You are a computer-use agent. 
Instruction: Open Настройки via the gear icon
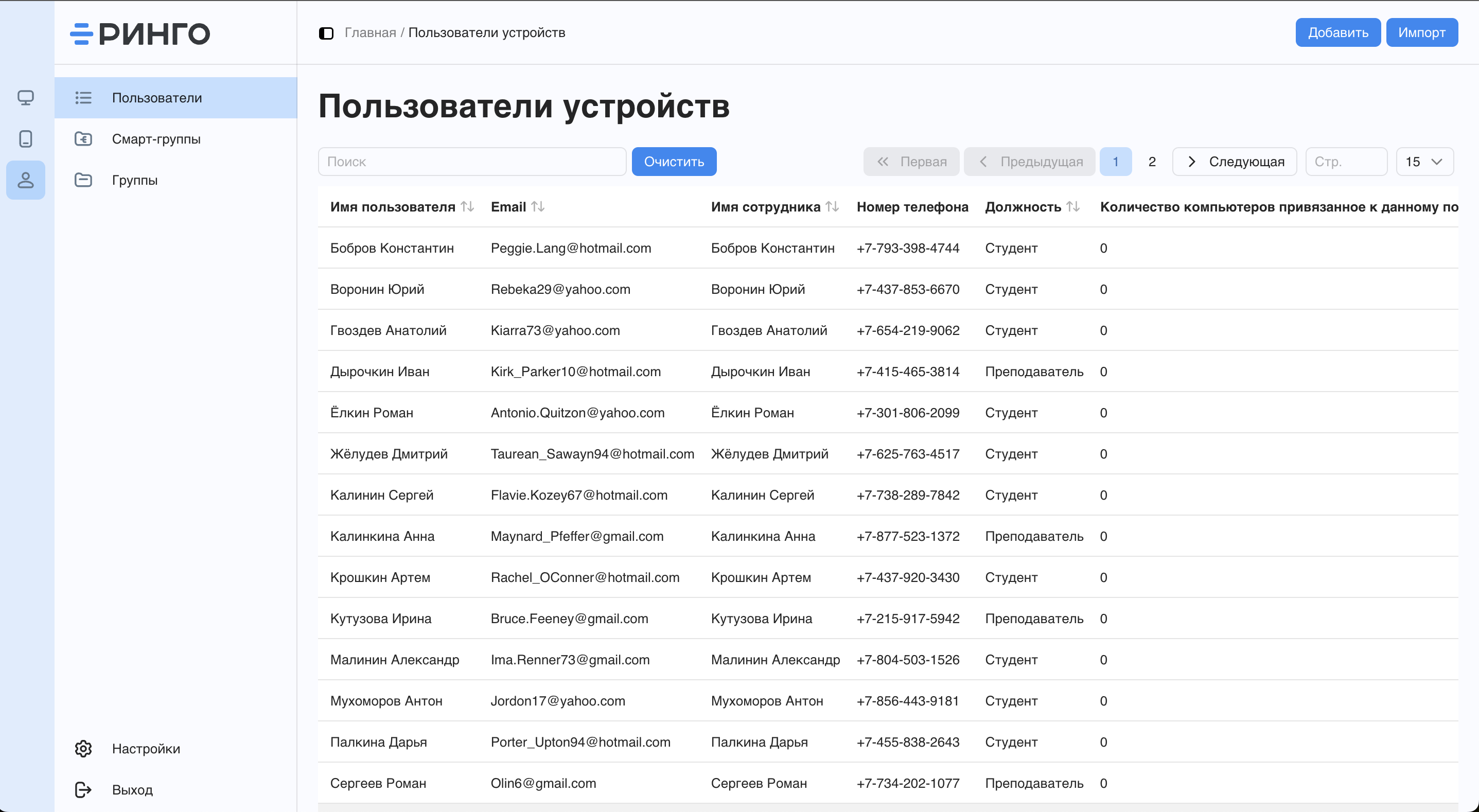[x=83, y=748]
